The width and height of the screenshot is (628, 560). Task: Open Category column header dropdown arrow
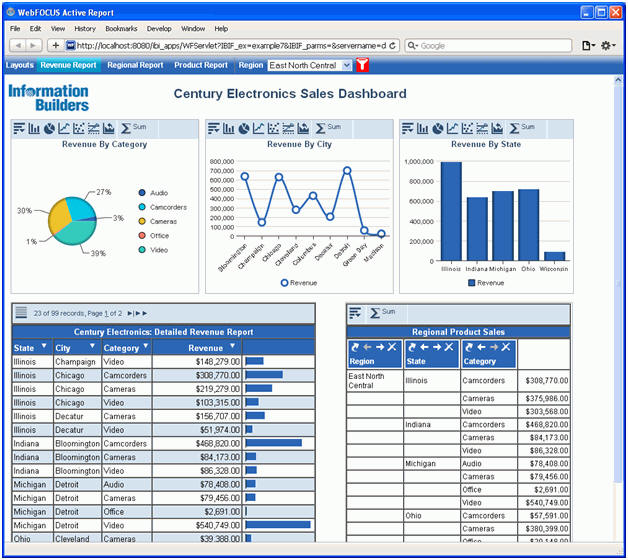coord(146,346)
